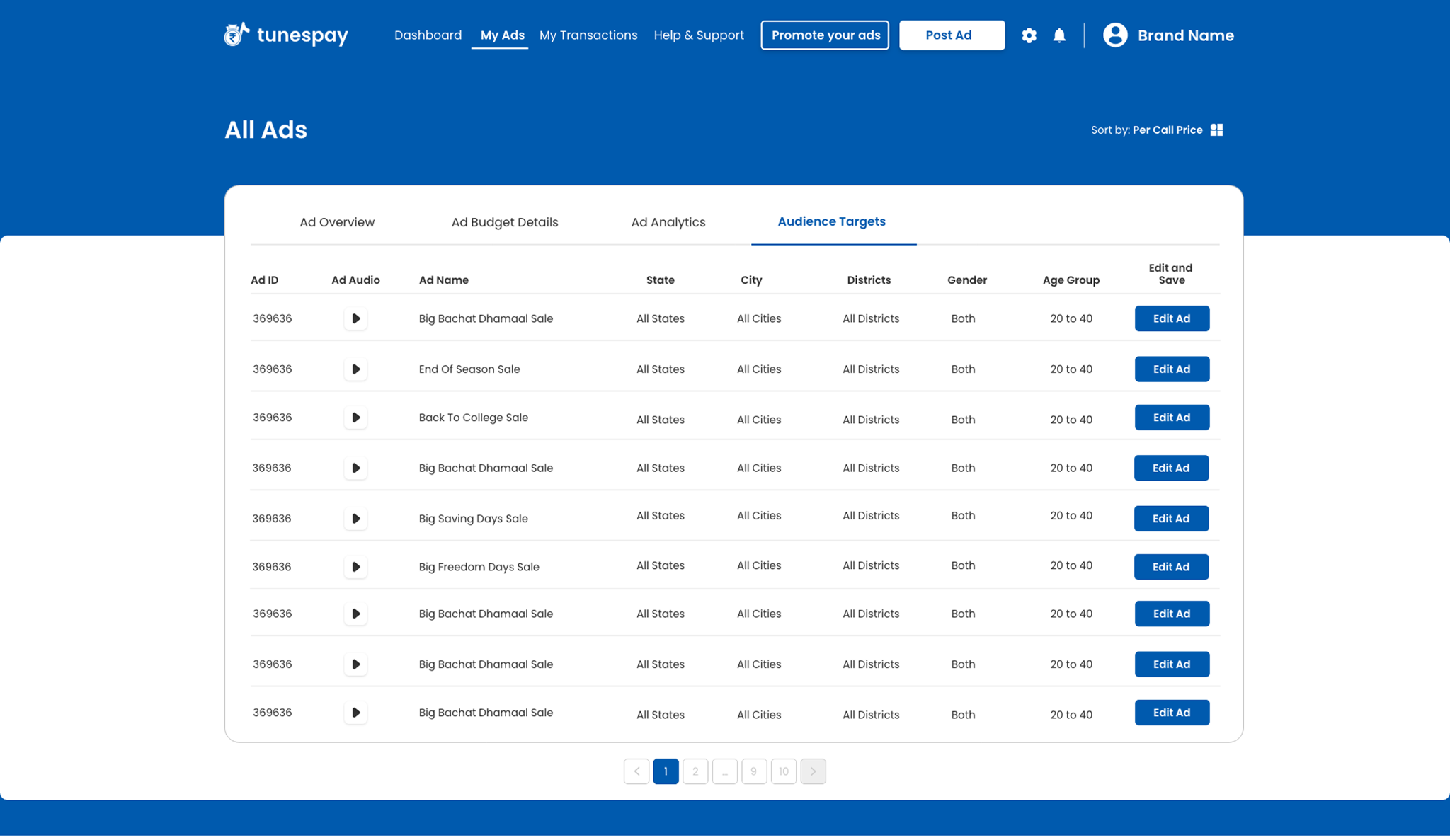Screen dimensions: 1450x840
Task: Click Gender column header
Action: tap(967, 280)
